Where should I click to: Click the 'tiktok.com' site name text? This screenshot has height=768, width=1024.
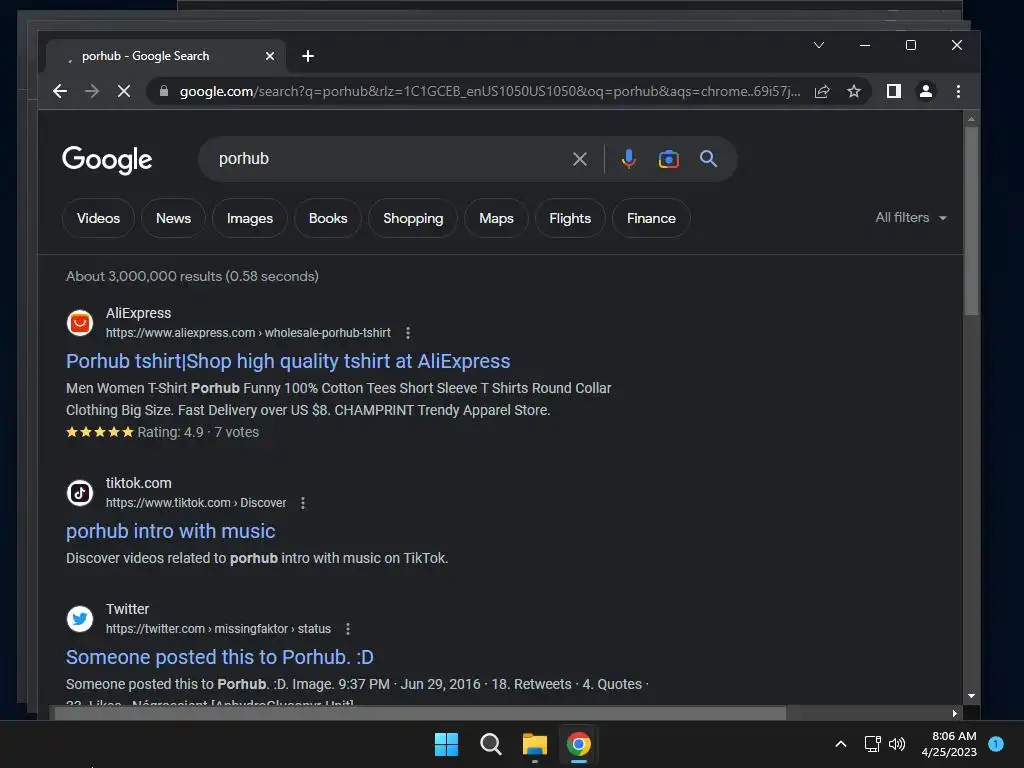click(x=138, y=483)
